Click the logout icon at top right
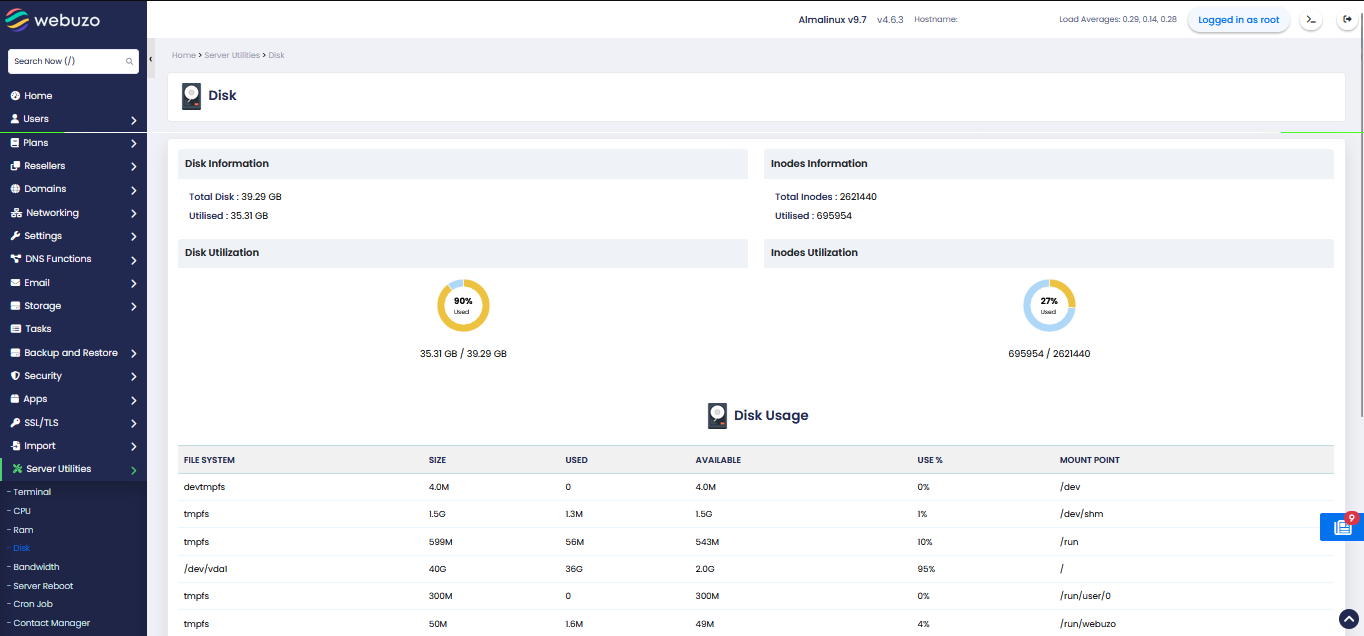The height and width of the screenshot is (636, 1364). click(x=1345, y=20)
